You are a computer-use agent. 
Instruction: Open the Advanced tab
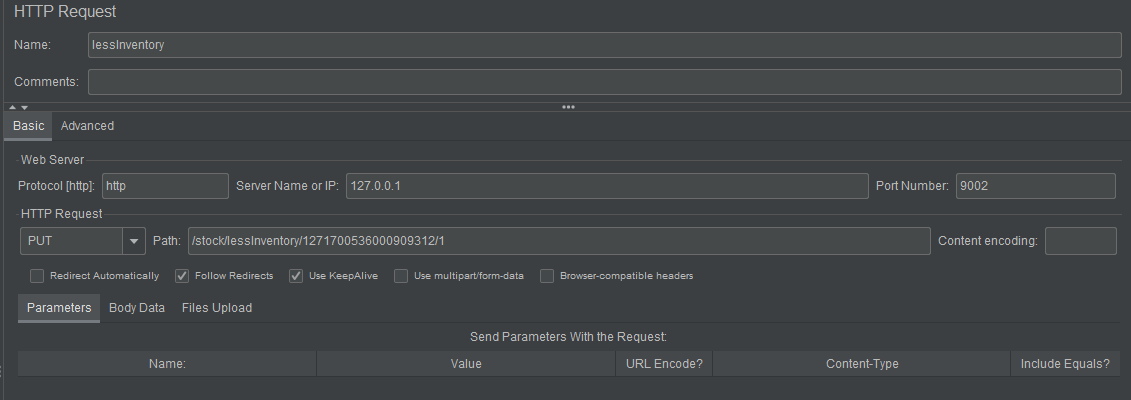87,125
